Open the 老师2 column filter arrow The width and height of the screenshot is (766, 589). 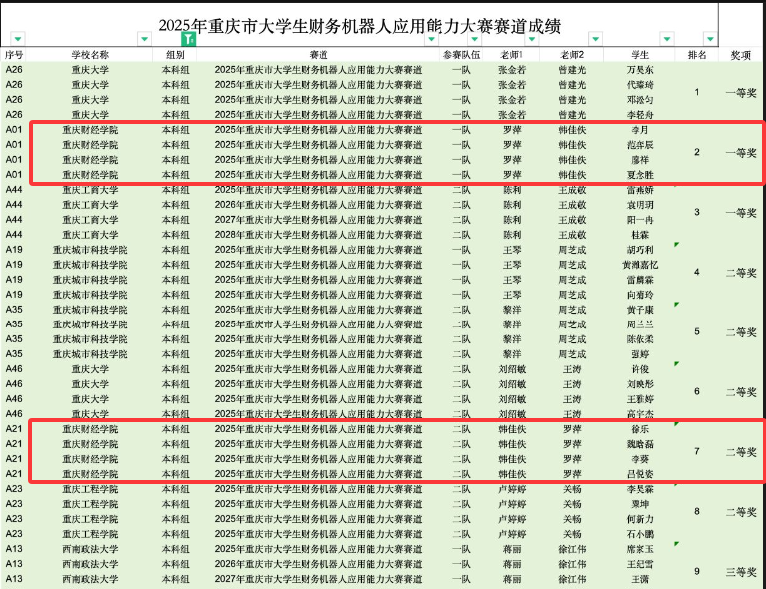(596, 39)
